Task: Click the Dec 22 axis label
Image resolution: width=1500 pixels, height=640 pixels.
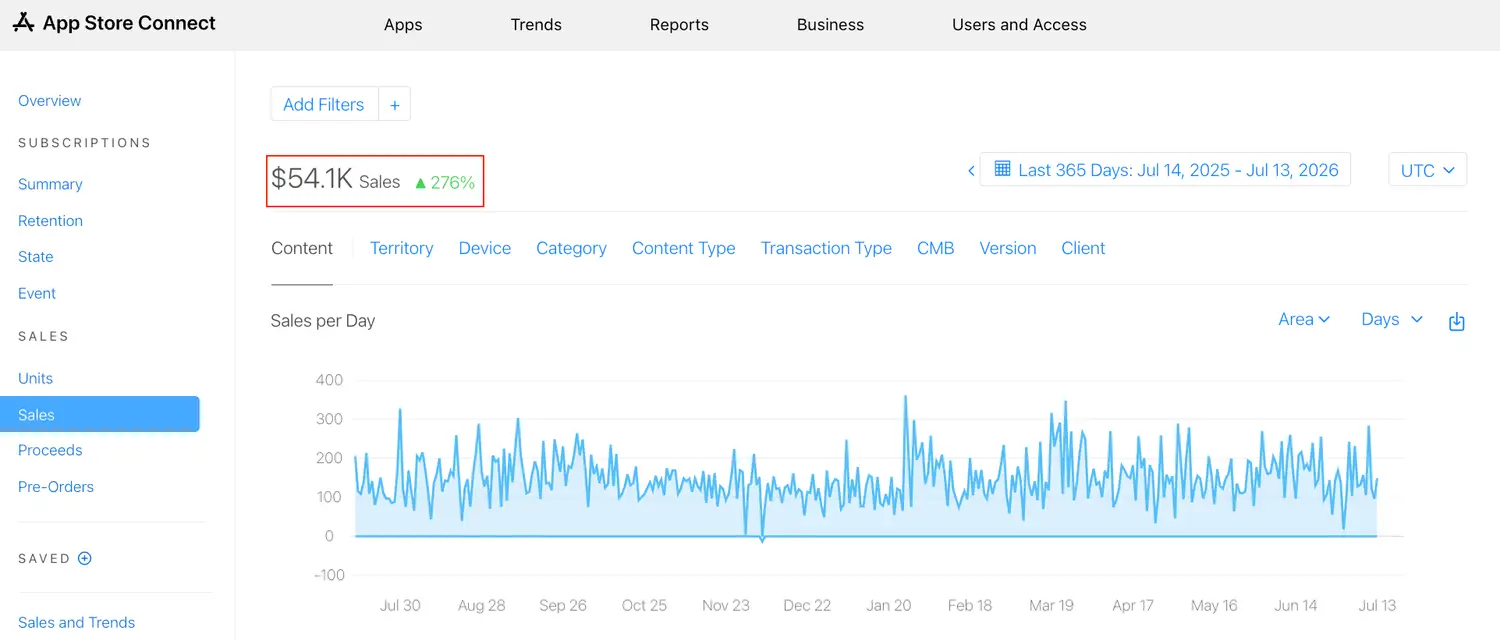Action: coord(807,606)
